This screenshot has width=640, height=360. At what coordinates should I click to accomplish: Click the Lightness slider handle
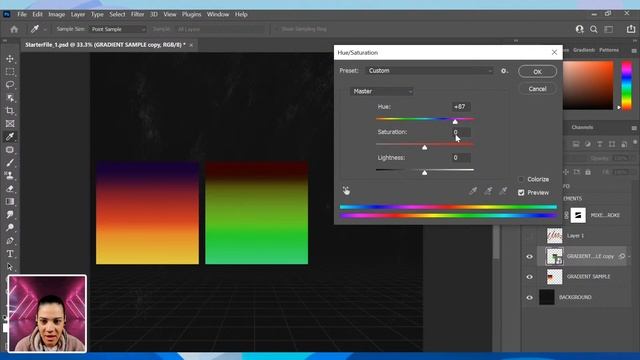point(424,173)
